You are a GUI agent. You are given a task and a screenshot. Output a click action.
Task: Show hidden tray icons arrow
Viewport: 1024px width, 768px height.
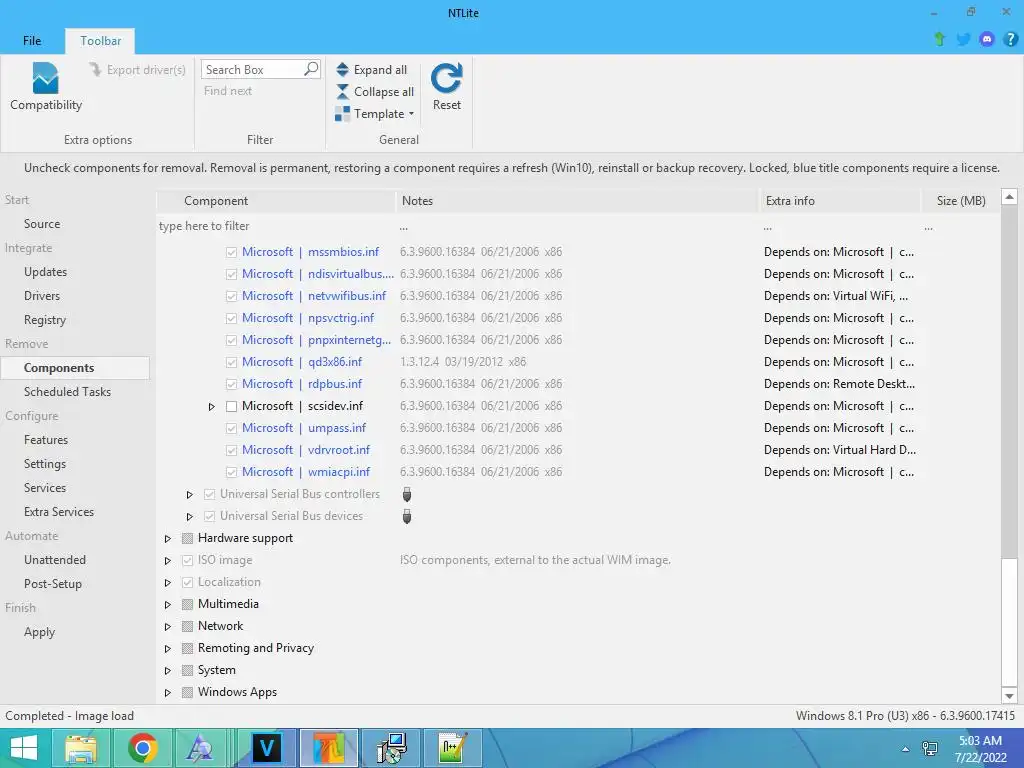905,749
